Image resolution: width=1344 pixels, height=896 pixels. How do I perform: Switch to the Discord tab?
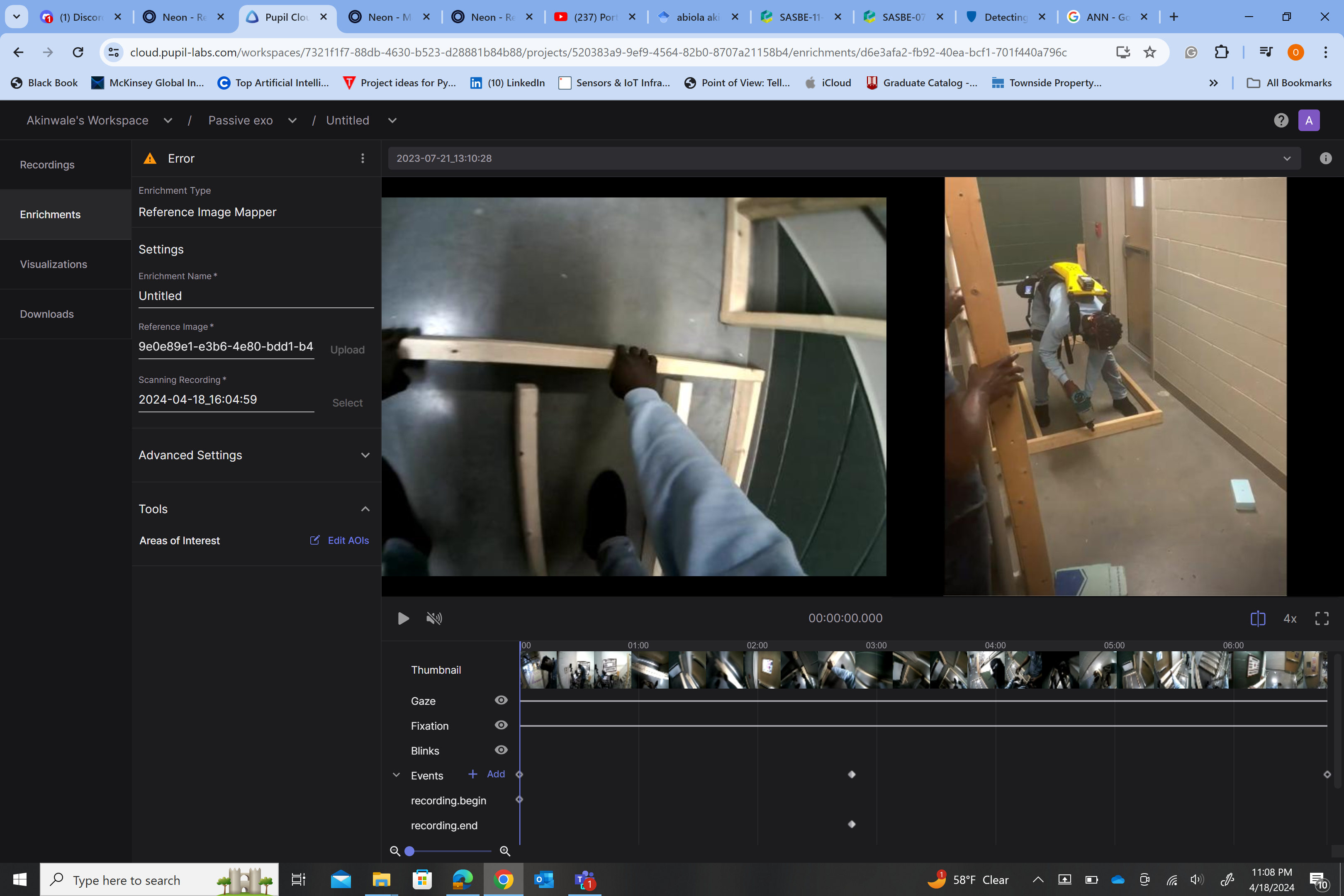[81, 17]
